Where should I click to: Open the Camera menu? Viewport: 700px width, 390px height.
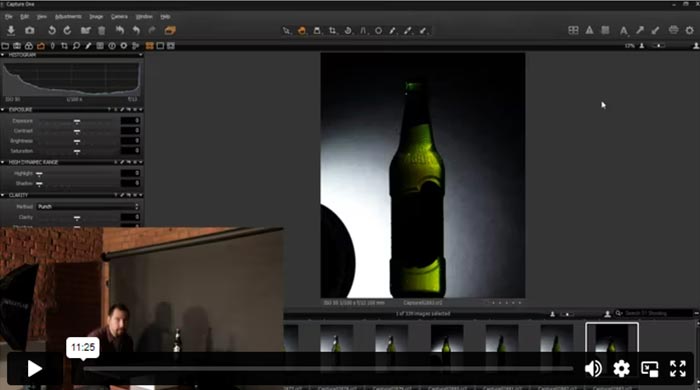(119, 17)
